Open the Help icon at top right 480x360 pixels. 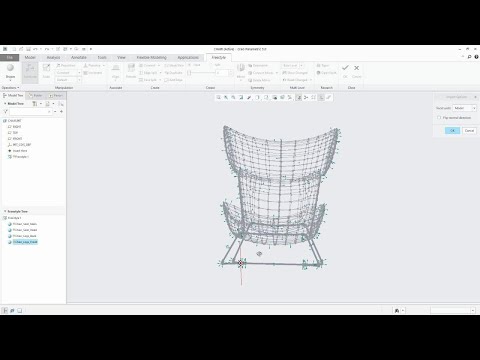point(476,57)
